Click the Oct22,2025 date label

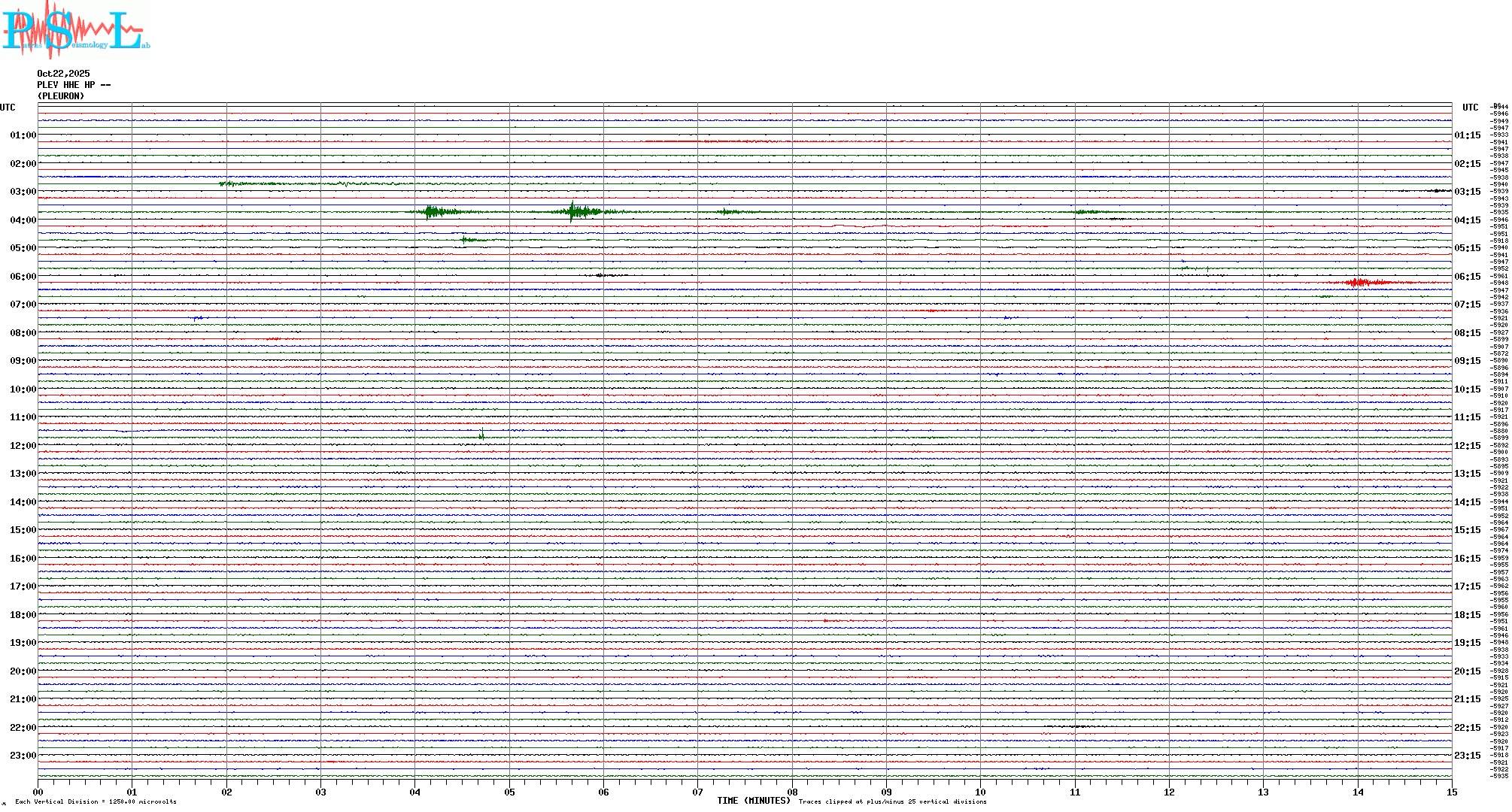pos(63,74)
